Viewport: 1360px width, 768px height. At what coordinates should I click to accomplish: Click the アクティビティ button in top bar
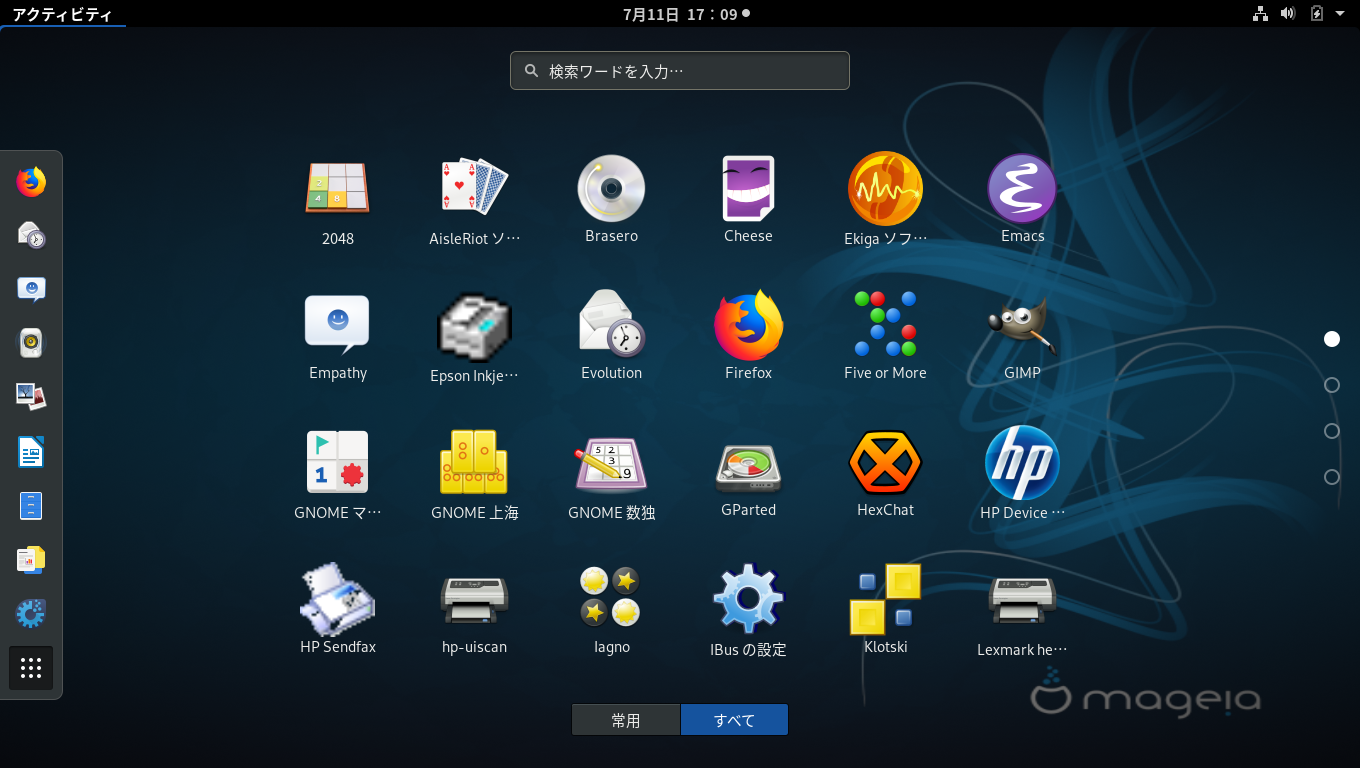(63, 14)
